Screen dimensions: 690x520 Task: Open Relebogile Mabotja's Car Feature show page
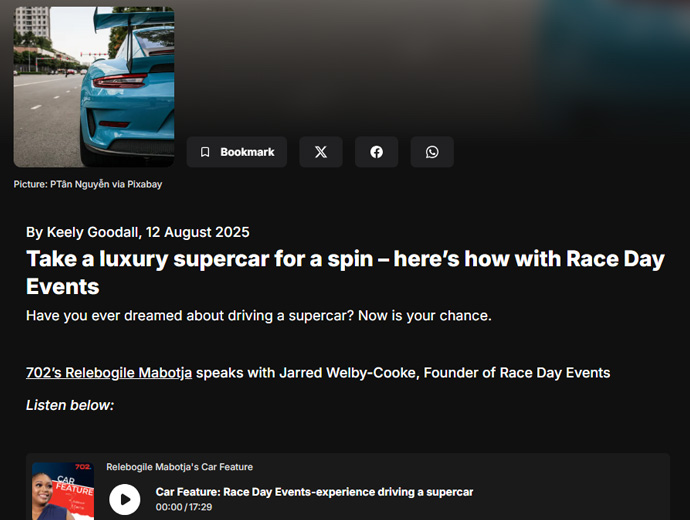(180, 467)
